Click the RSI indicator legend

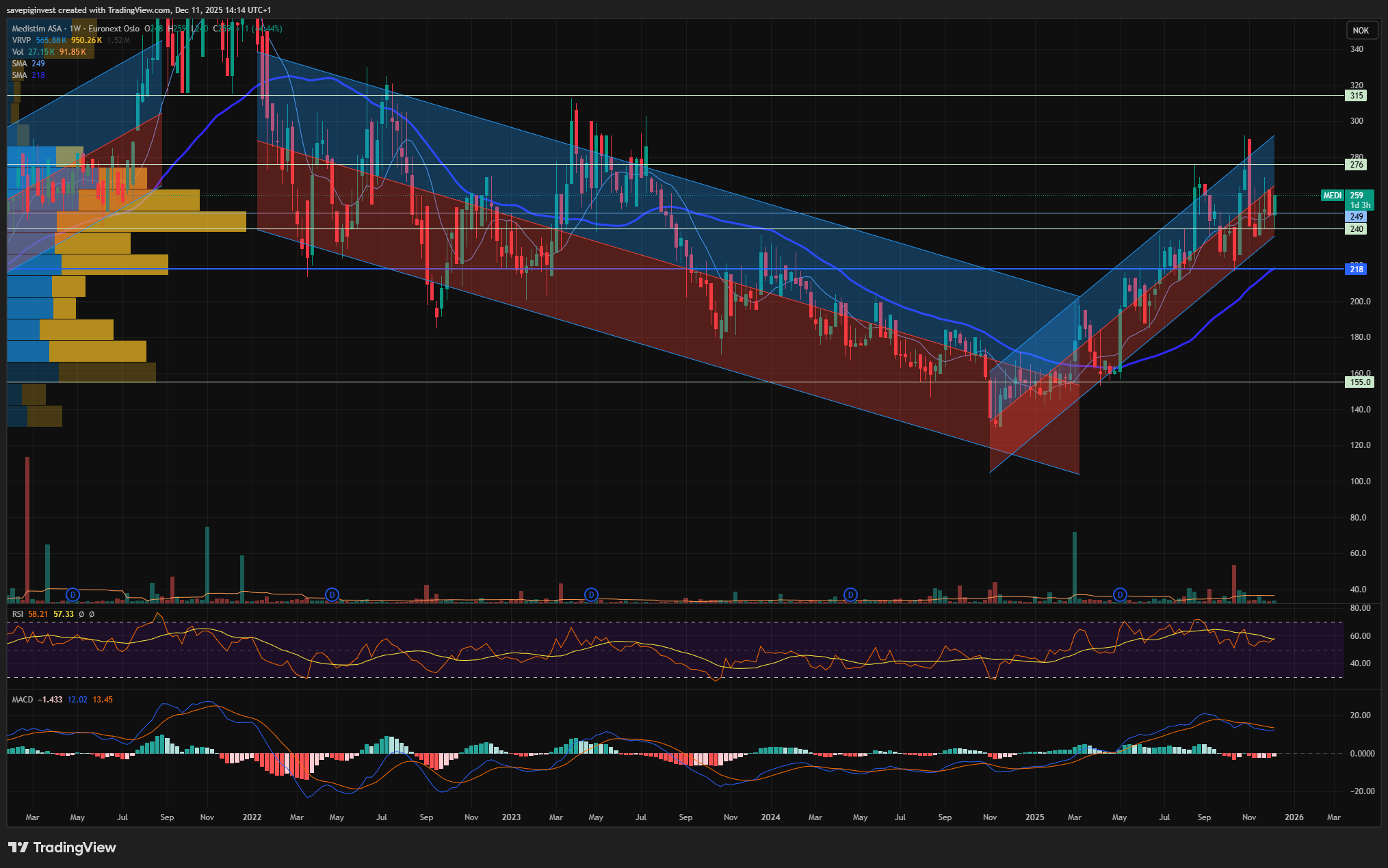tap(18, 614)
